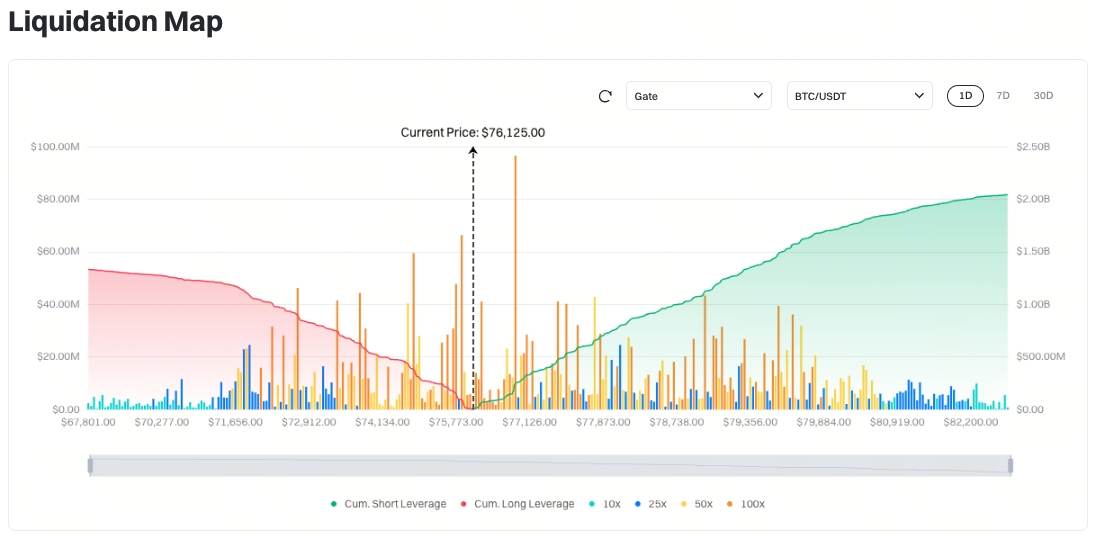
Task: Click the Liquidation Map heading
Action: (x=115, y=22)
